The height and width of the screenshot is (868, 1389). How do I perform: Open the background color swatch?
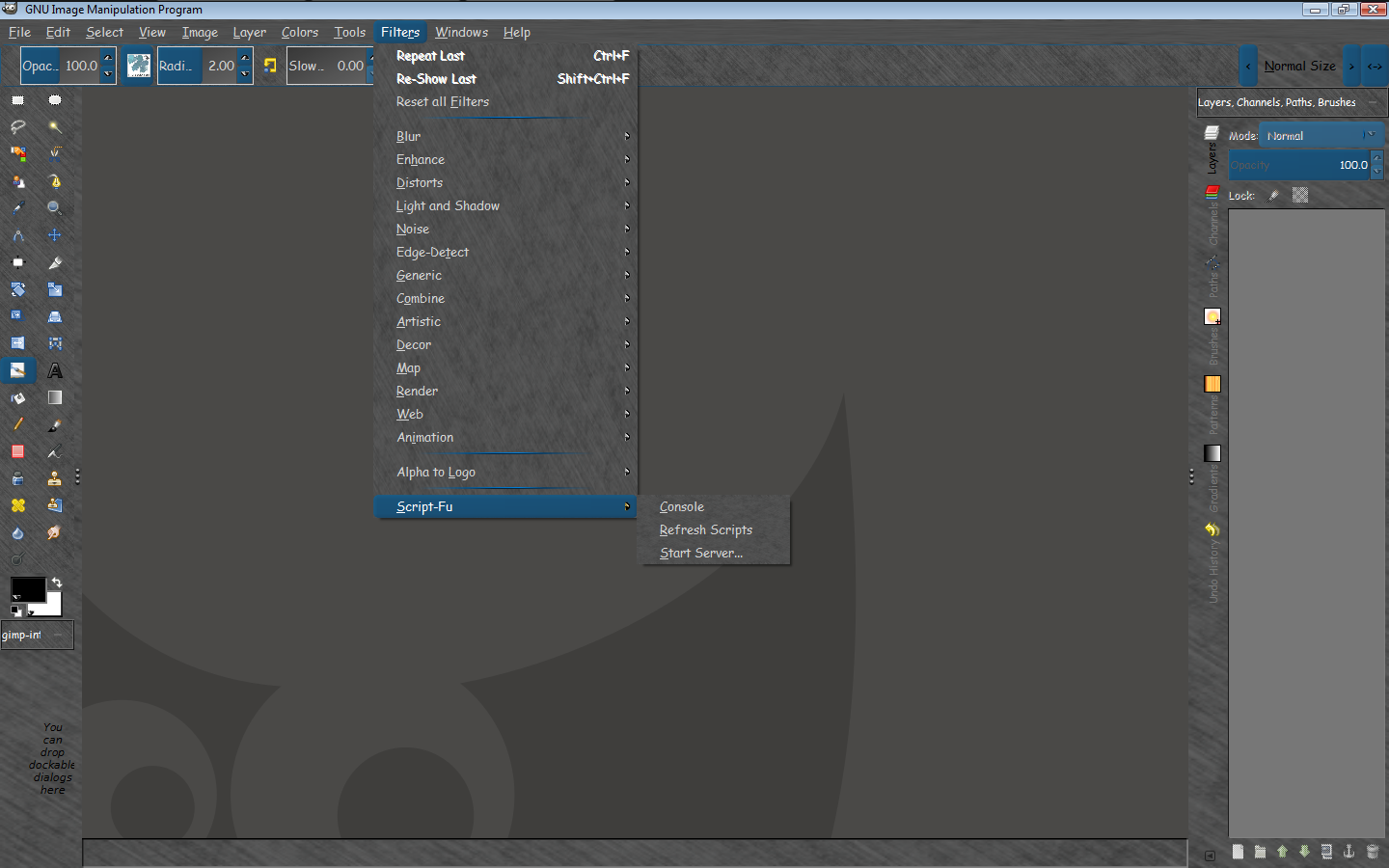pos(52,605)
